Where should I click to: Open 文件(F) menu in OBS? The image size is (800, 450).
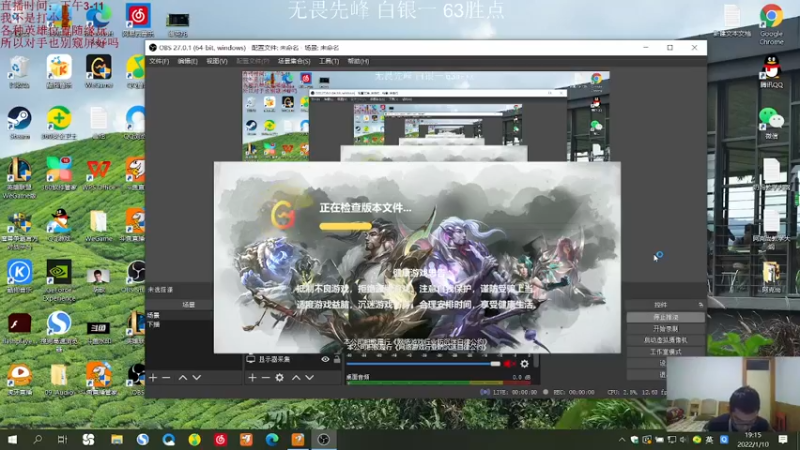coord(159,61)
